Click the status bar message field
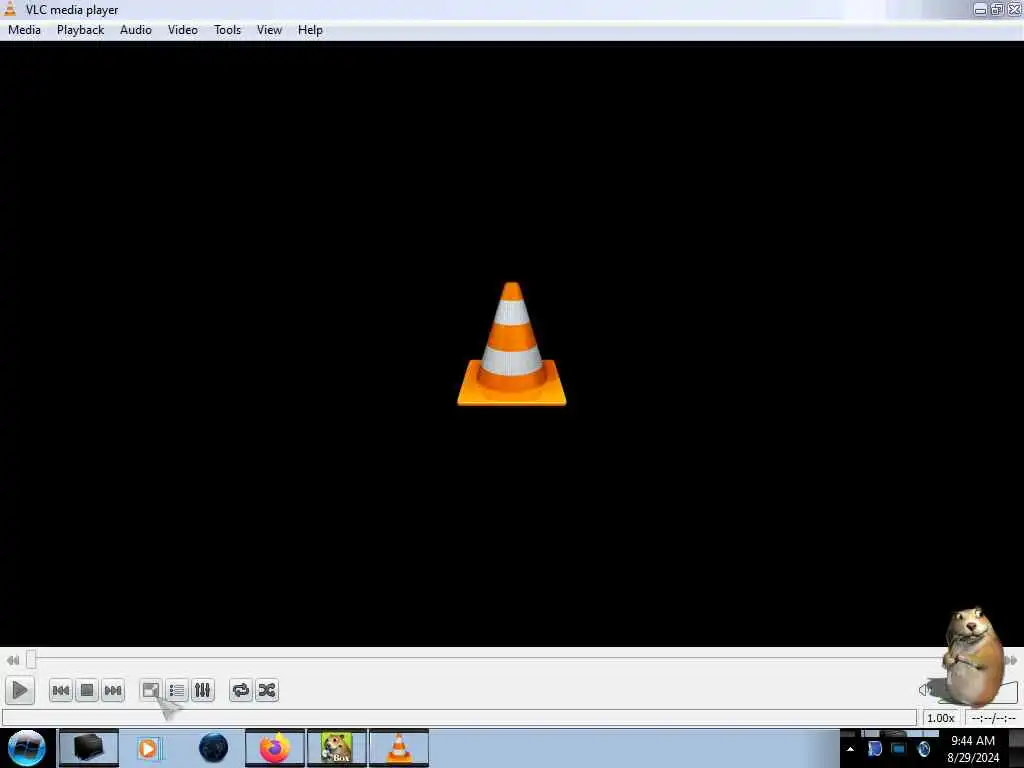This screenshot has height=768, width=1024. pyautogui.click(x=460, y=718)
